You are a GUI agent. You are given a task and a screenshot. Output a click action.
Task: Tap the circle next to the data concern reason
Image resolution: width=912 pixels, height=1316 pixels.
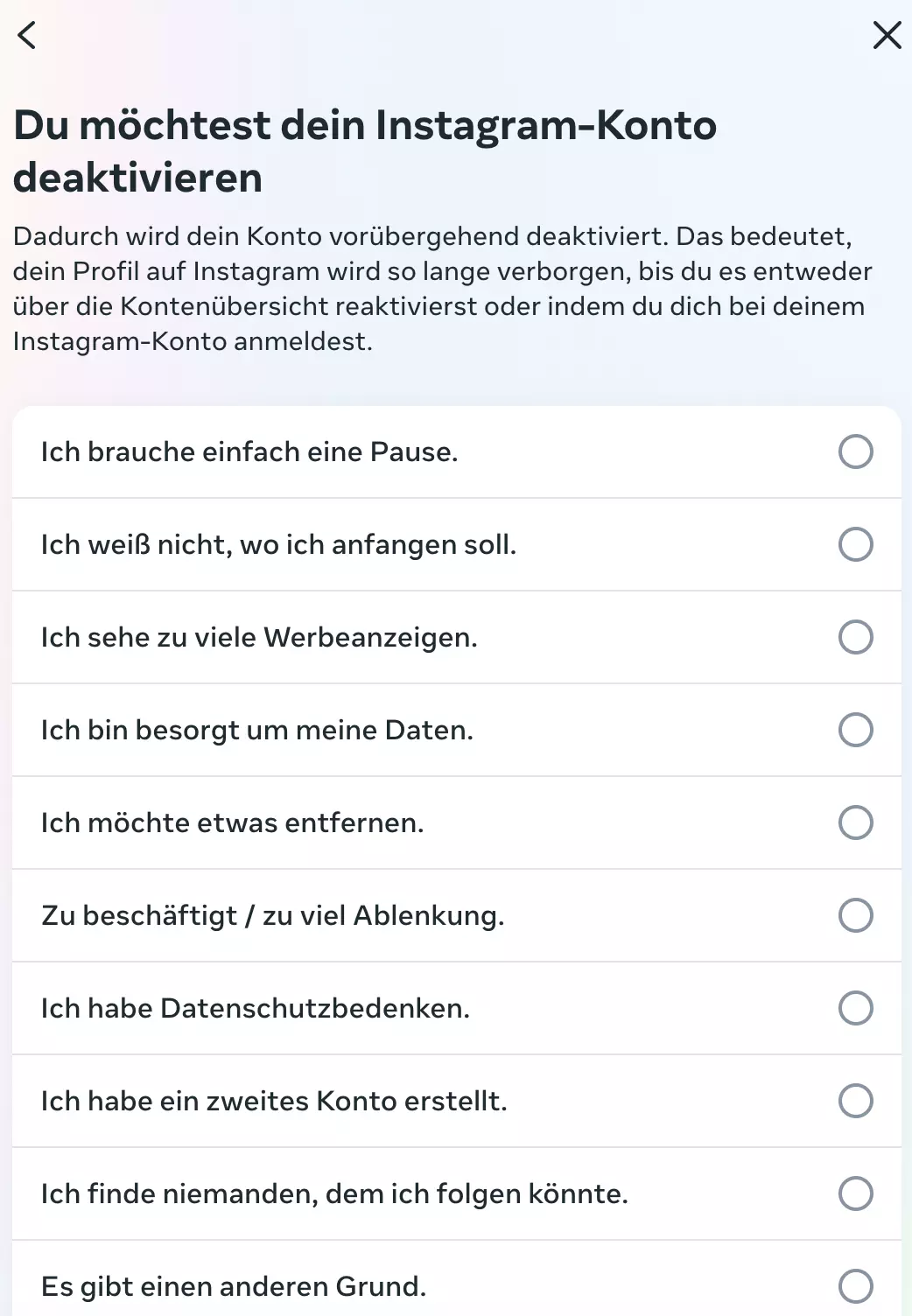855,730
